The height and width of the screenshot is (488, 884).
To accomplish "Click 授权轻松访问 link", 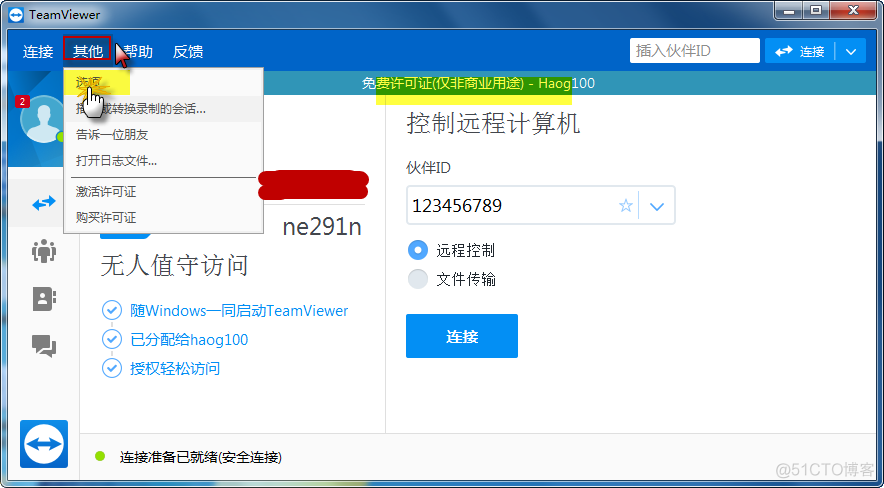I will pos(175,369).
